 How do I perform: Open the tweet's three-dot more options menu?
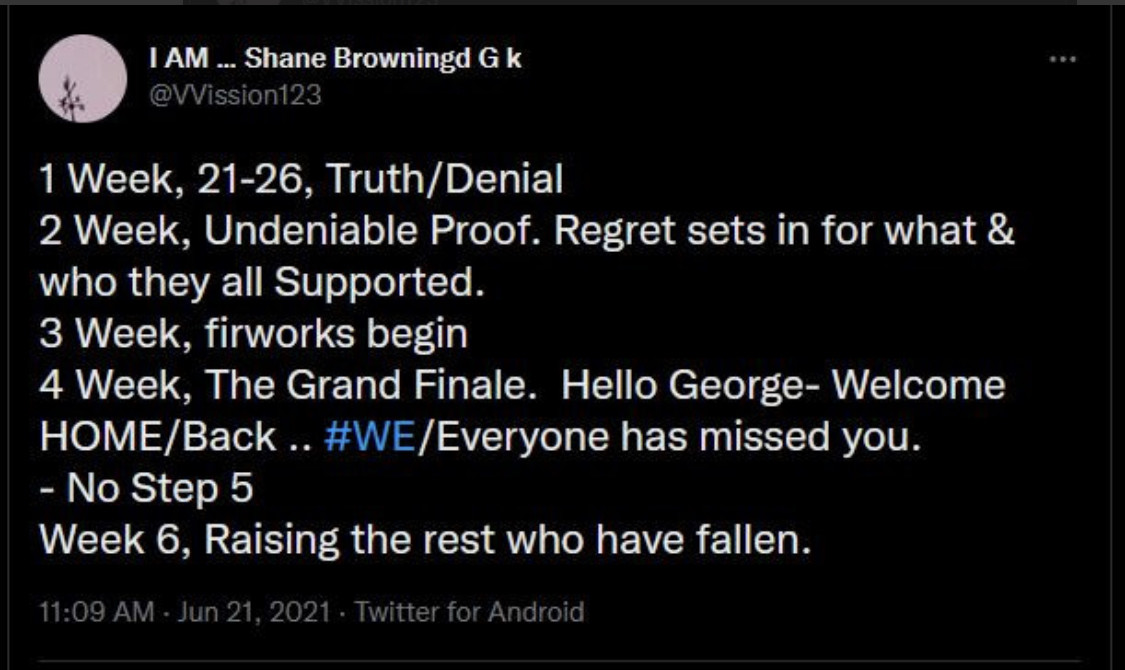tap(1060, 60)
